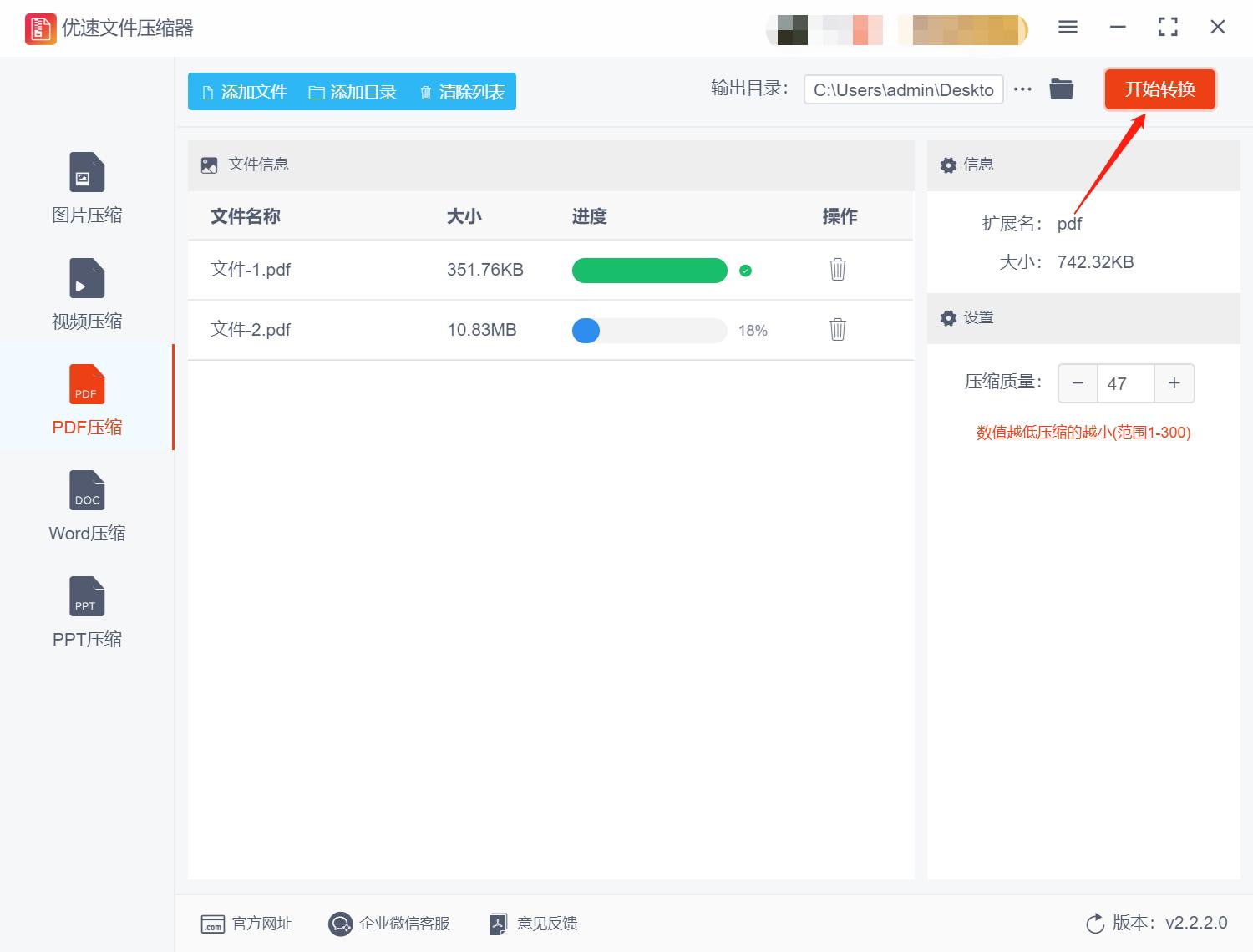Click the output directory path field
Image resolution: width=1253 pixels, height=952 pixels.
pos(903,89)
